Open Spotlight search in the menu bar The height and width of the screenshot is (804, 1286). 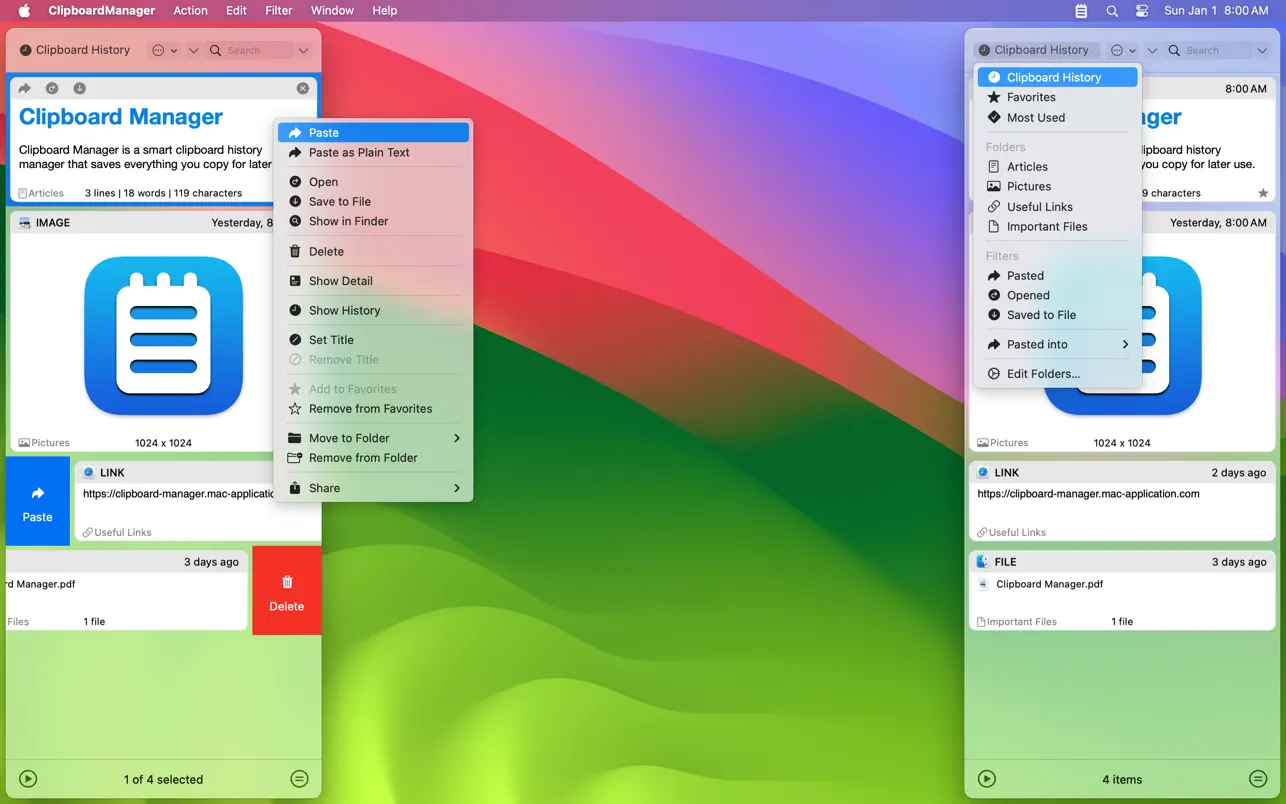(1112, 11)
